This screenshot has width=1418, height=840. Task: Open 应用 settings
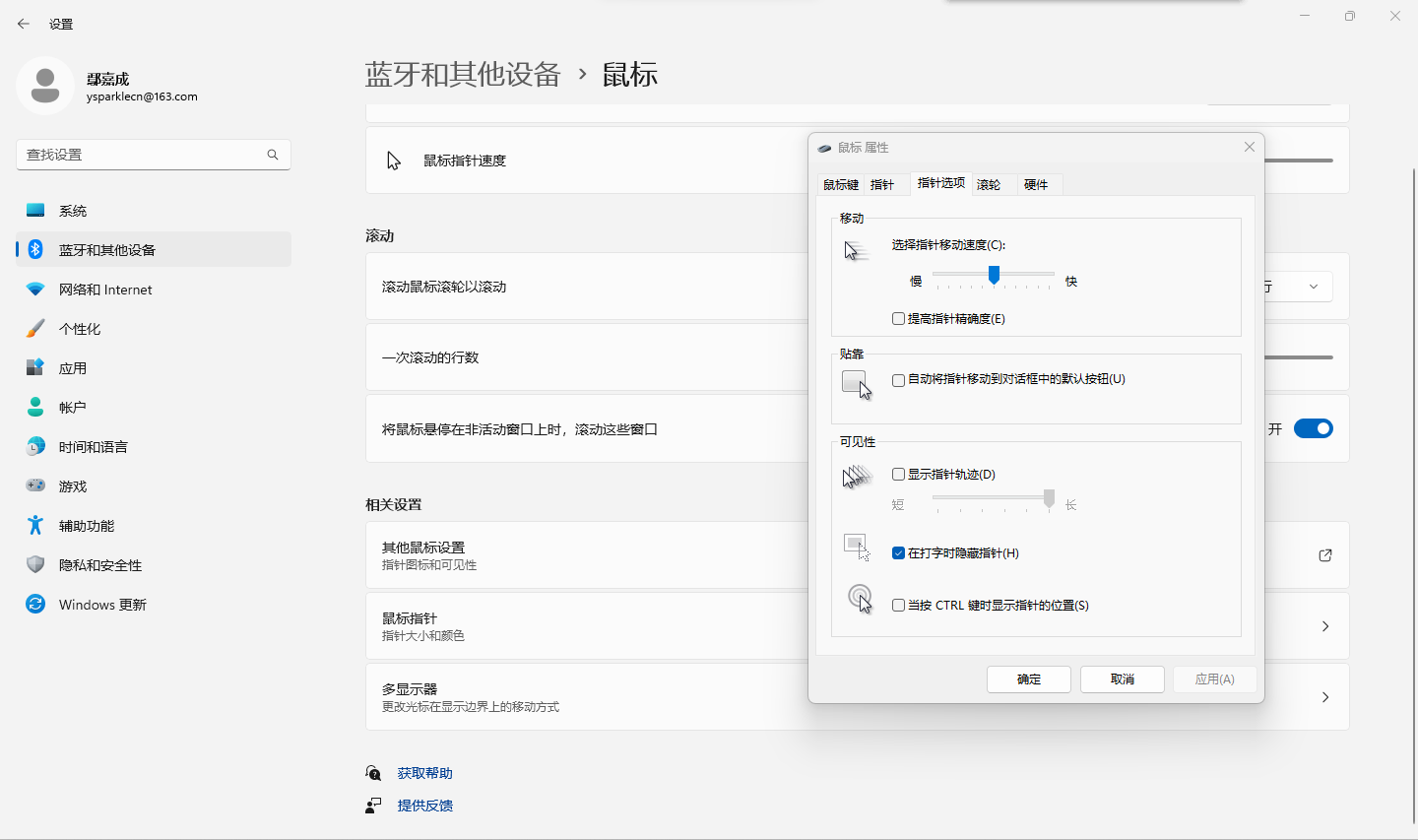(154, 368)
